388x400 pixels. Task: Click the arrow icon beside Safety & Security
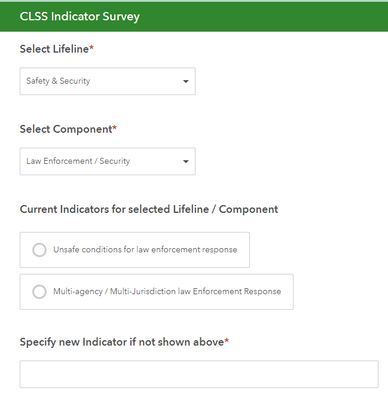186,81
